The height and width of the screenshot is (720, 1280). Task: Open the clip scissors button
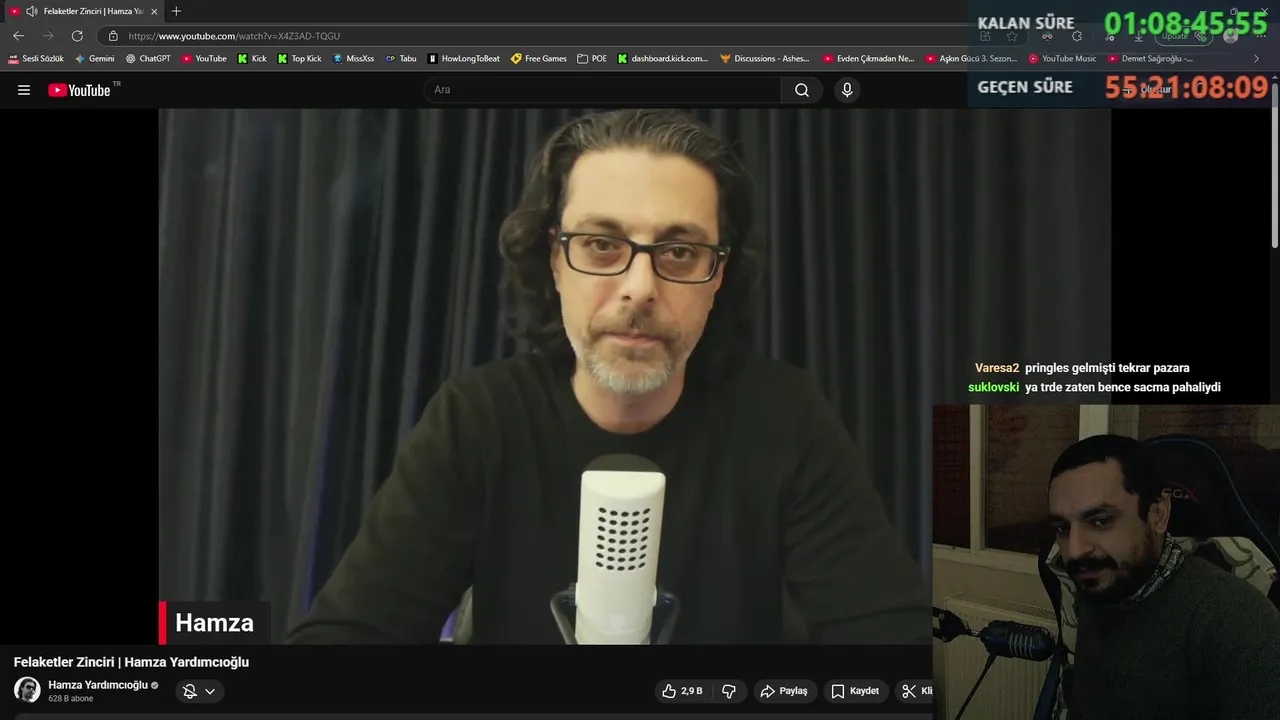click(914, 691)
